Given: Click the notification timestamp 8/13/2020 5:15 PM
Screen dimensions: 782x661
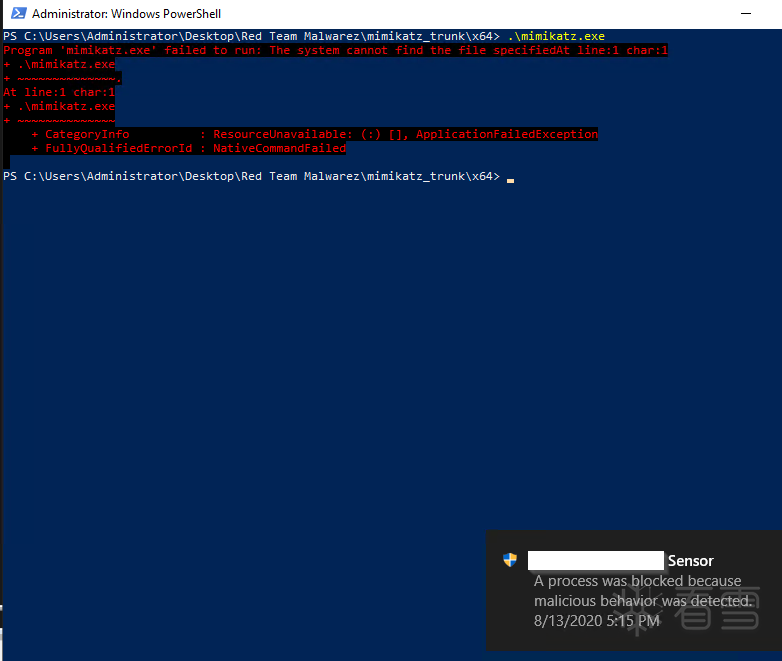Looking at the screenshot, I should pos(596,621).
